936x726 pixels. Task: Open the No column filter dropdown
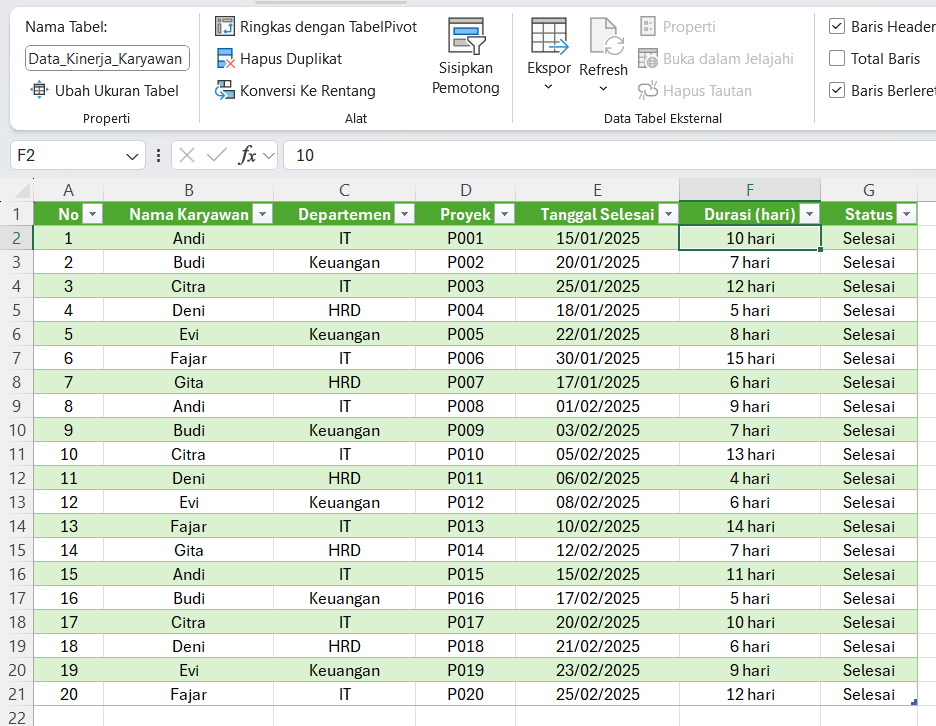click(93, 214)
